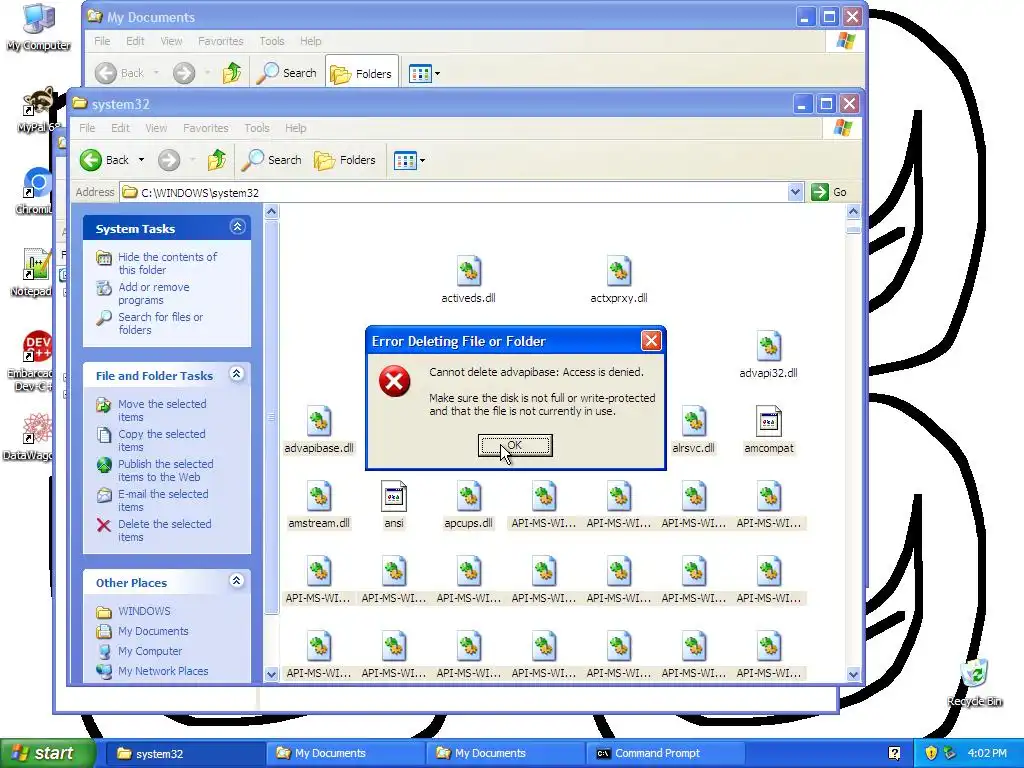The height and width of the screenshot is (768, 1024).
Task: Close the Error Deleting File dialog
Action: click(x=651, y=340)
